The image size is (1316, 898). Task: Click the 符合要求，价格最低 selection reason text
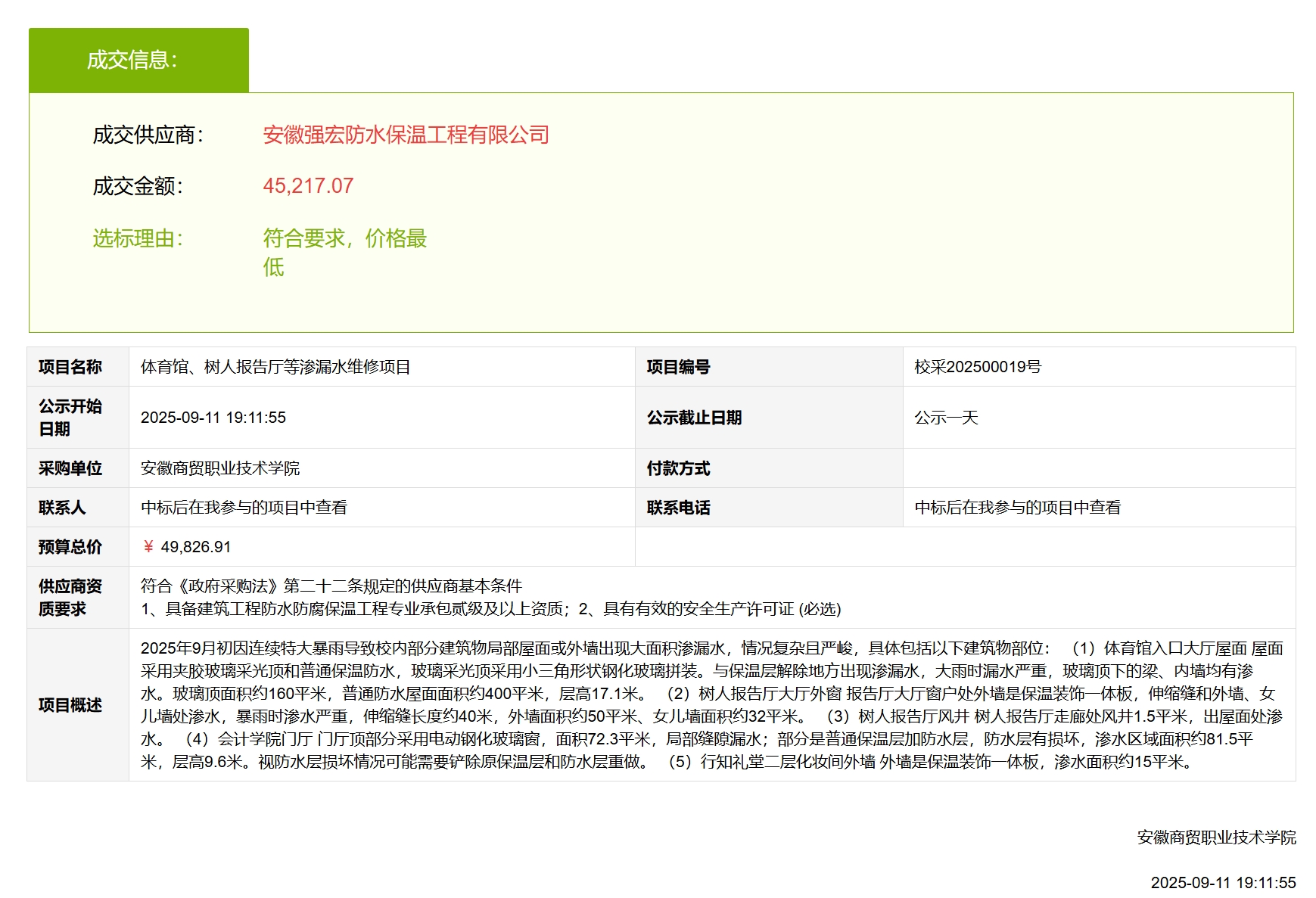point(344,239)
